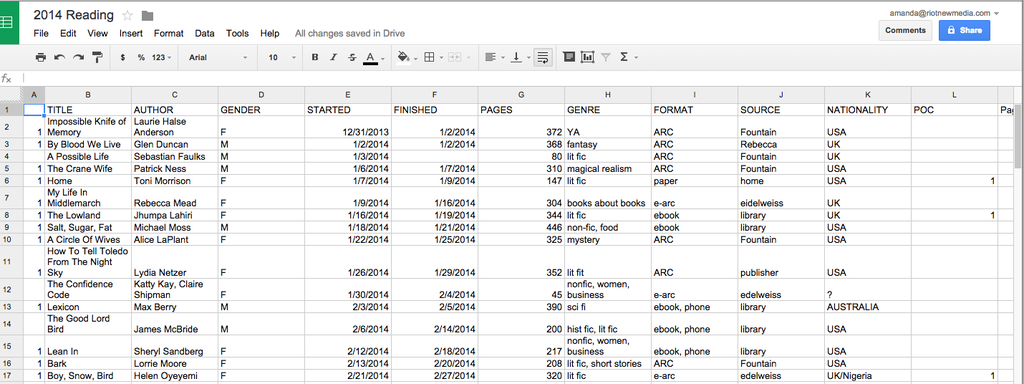Open the Data menu
Viewport: 1024px width, 384px height.
tap(204, 33)
